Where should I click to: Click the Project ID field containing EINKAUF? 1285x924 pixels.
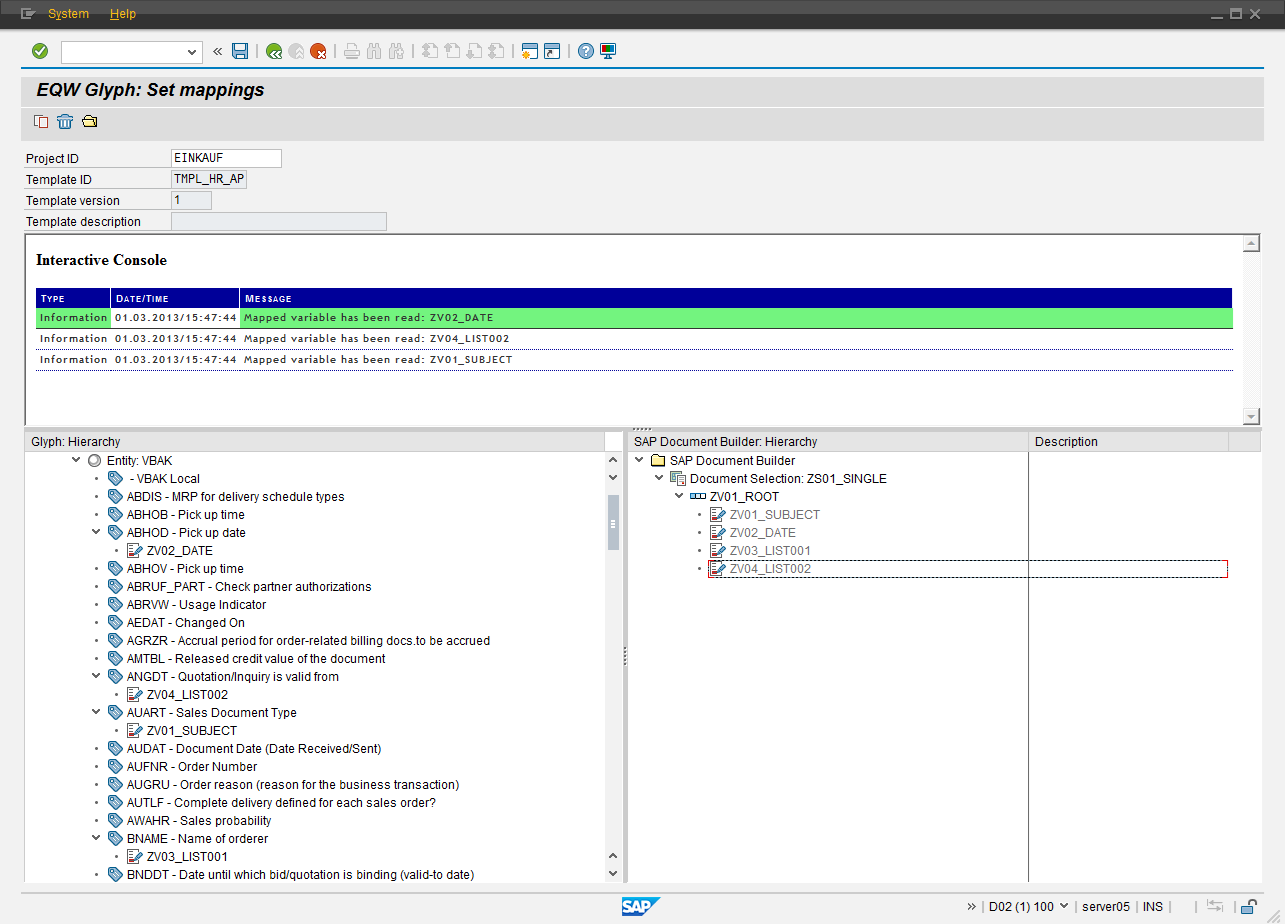[x=227, y=158]
